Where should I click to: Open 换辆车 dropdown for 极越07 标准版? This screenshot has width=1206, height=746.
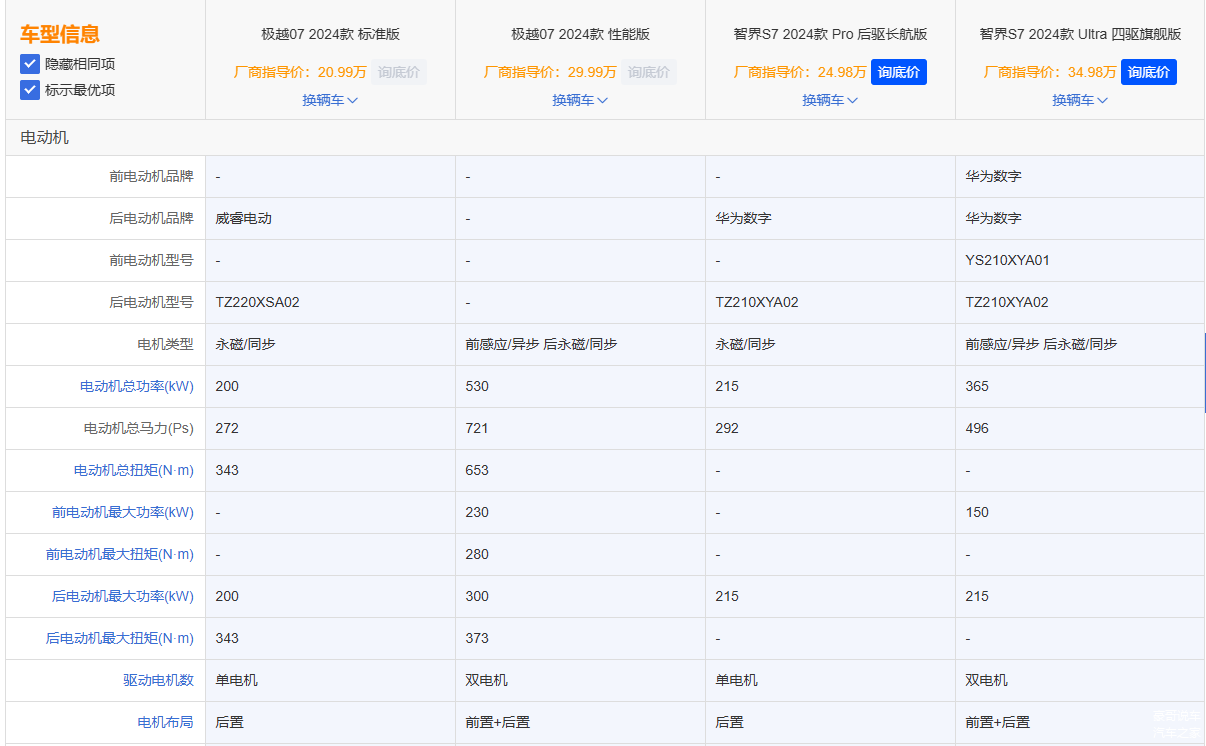pos(330,100)
